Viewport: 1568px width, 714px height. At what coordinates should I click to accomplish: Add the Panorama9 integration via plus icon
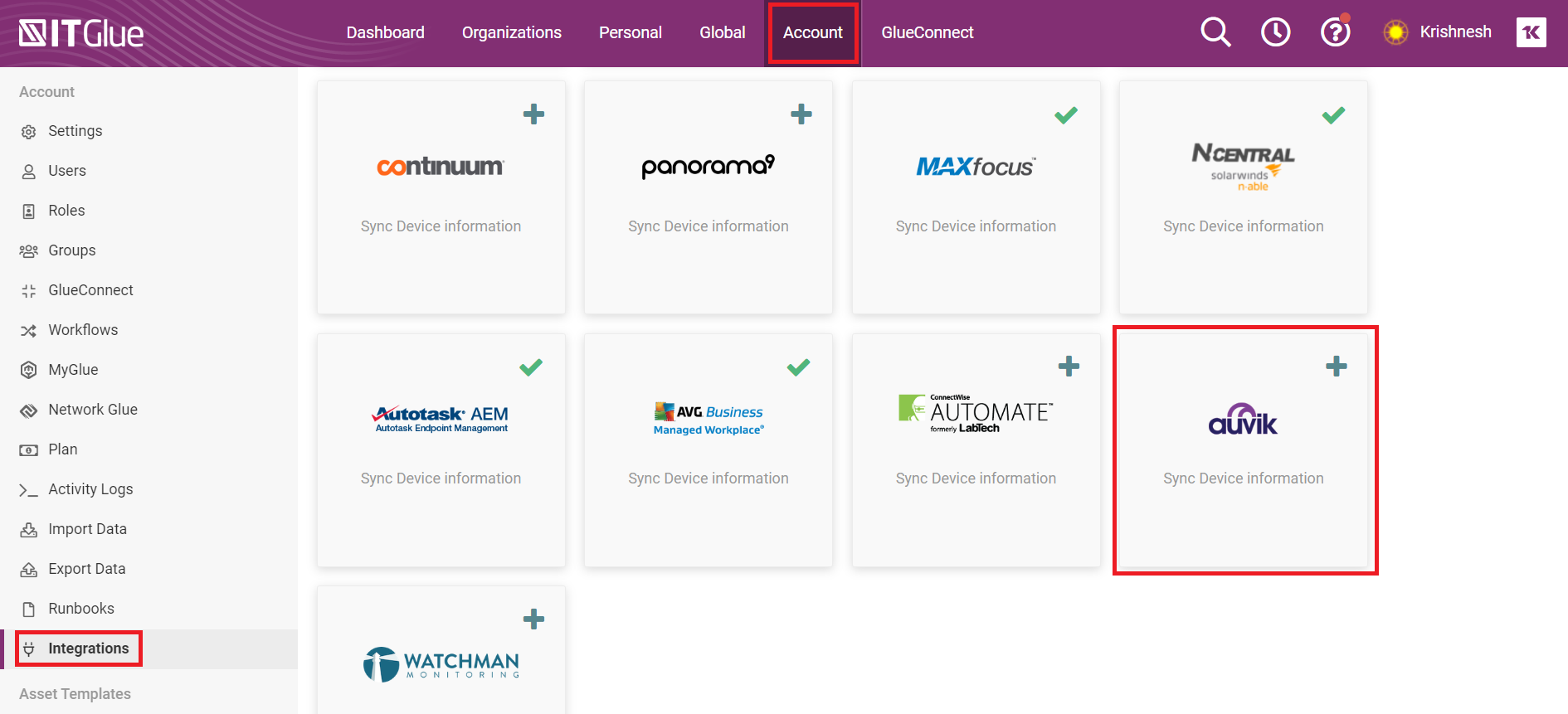click(801, 114)
